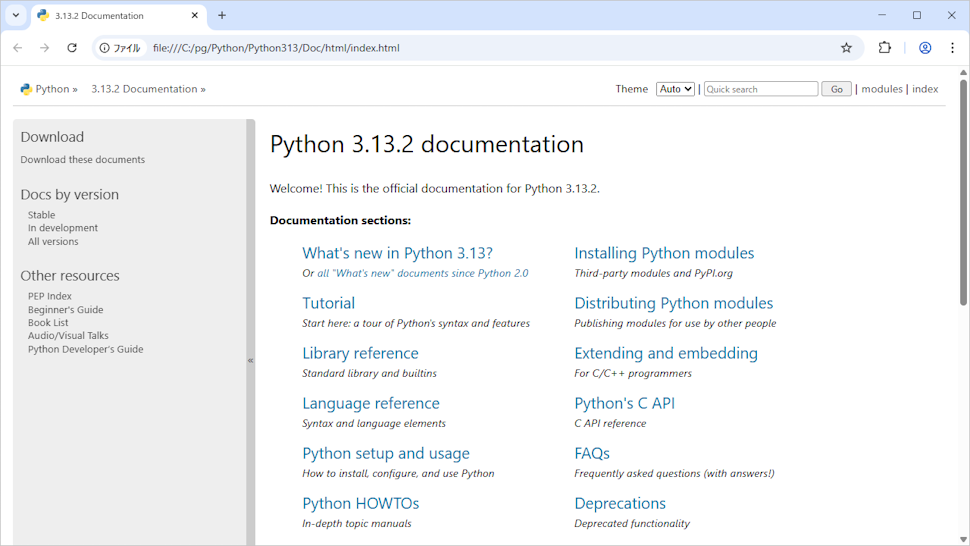The width and height of the screenshot is (970, 546).
Task: Open What's new in Python 3.13?
Action: [397, 253]
